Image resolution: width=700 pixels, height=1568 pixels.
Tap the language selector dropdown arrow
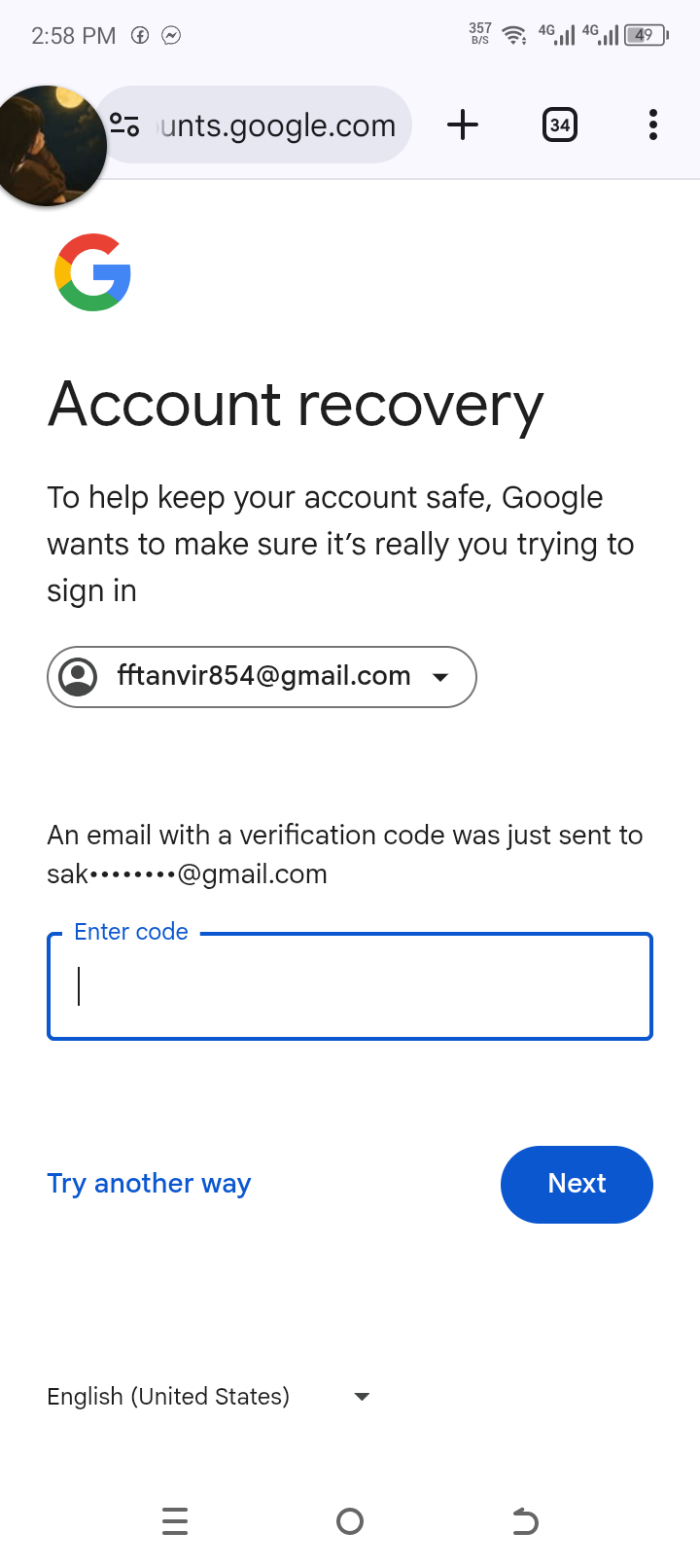tap(362, 1397)
